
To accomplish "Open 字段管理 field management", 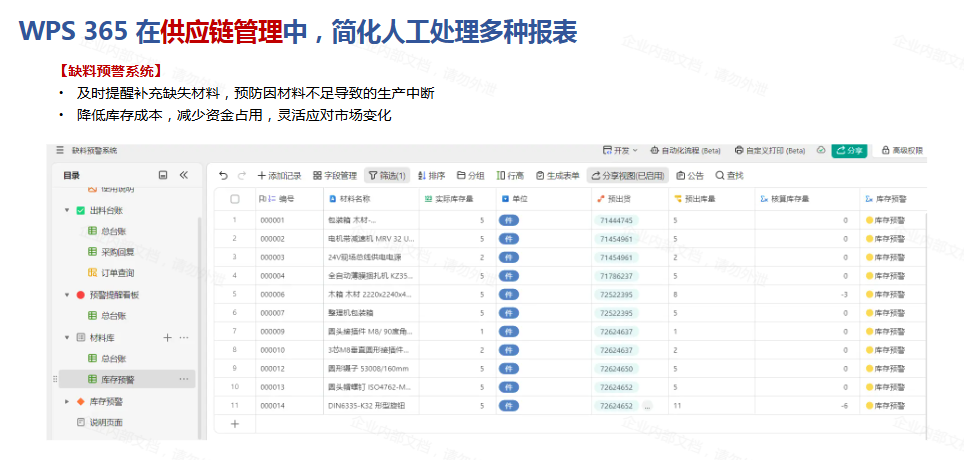I will pyautogui.click(x=335, y=176).
